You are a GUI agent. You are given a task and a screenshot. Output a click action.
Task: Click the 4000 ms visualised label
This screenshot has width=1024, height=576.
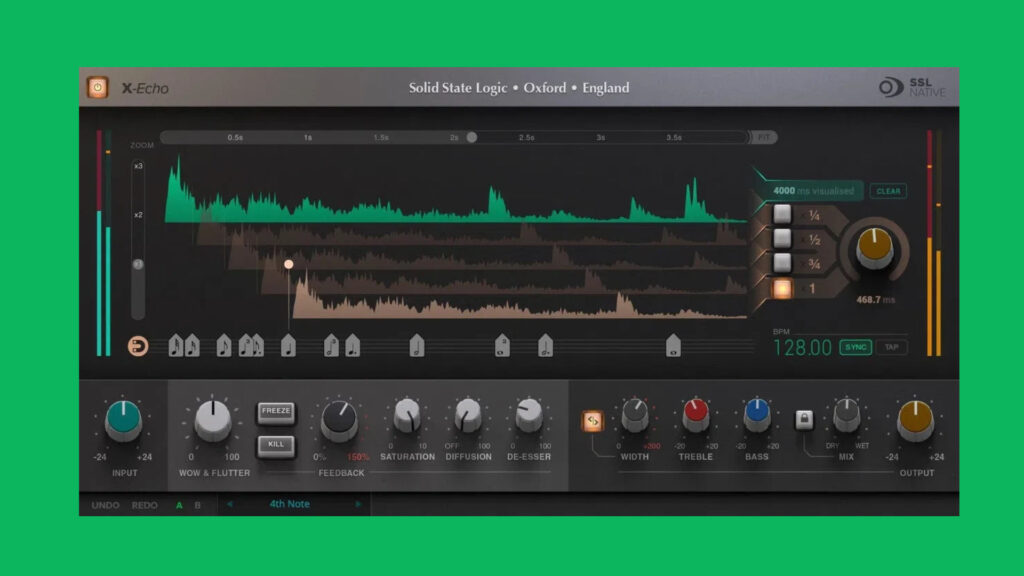click(x=813, y=191)
